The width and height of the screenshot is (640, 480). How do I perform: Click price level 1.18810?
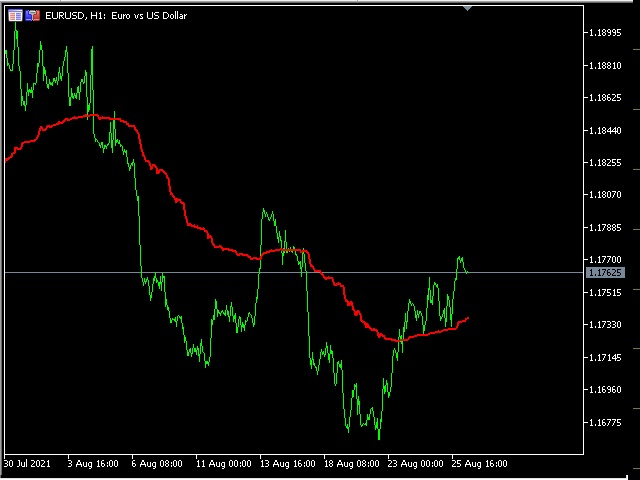coord(605,65)
